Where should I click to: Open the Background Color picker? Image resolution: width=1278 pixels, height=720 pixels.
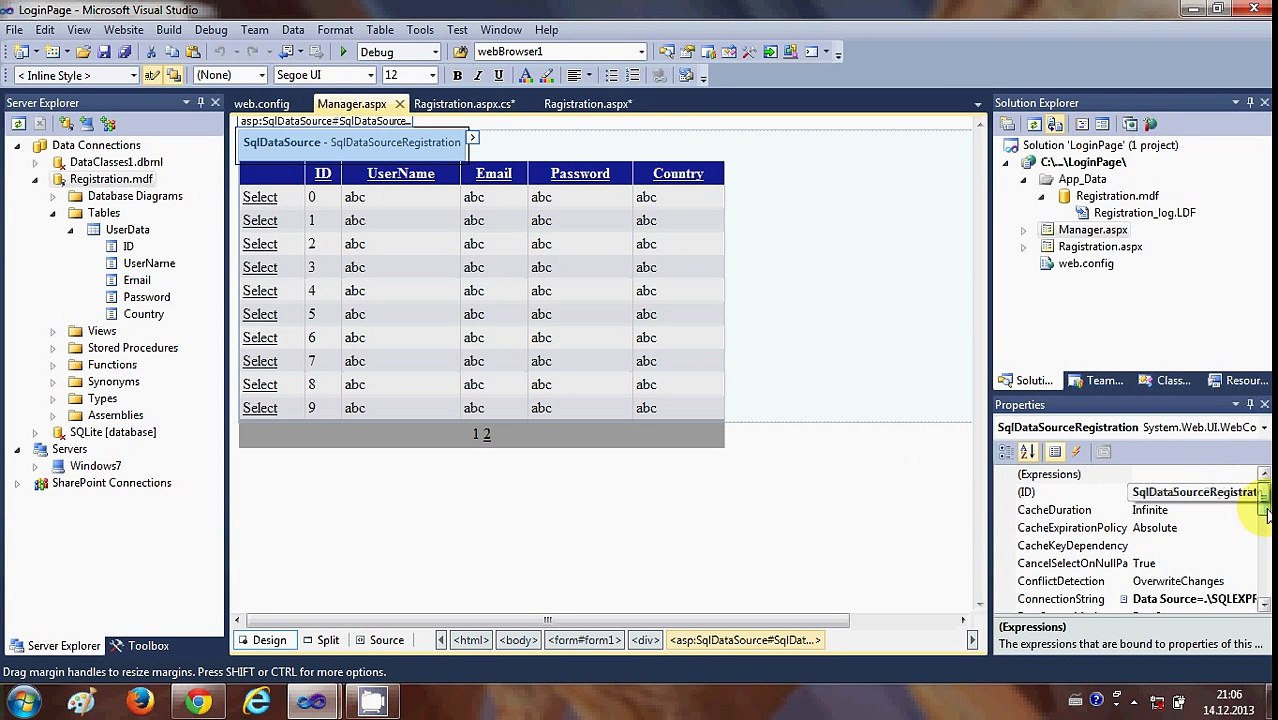coord(547,76)
